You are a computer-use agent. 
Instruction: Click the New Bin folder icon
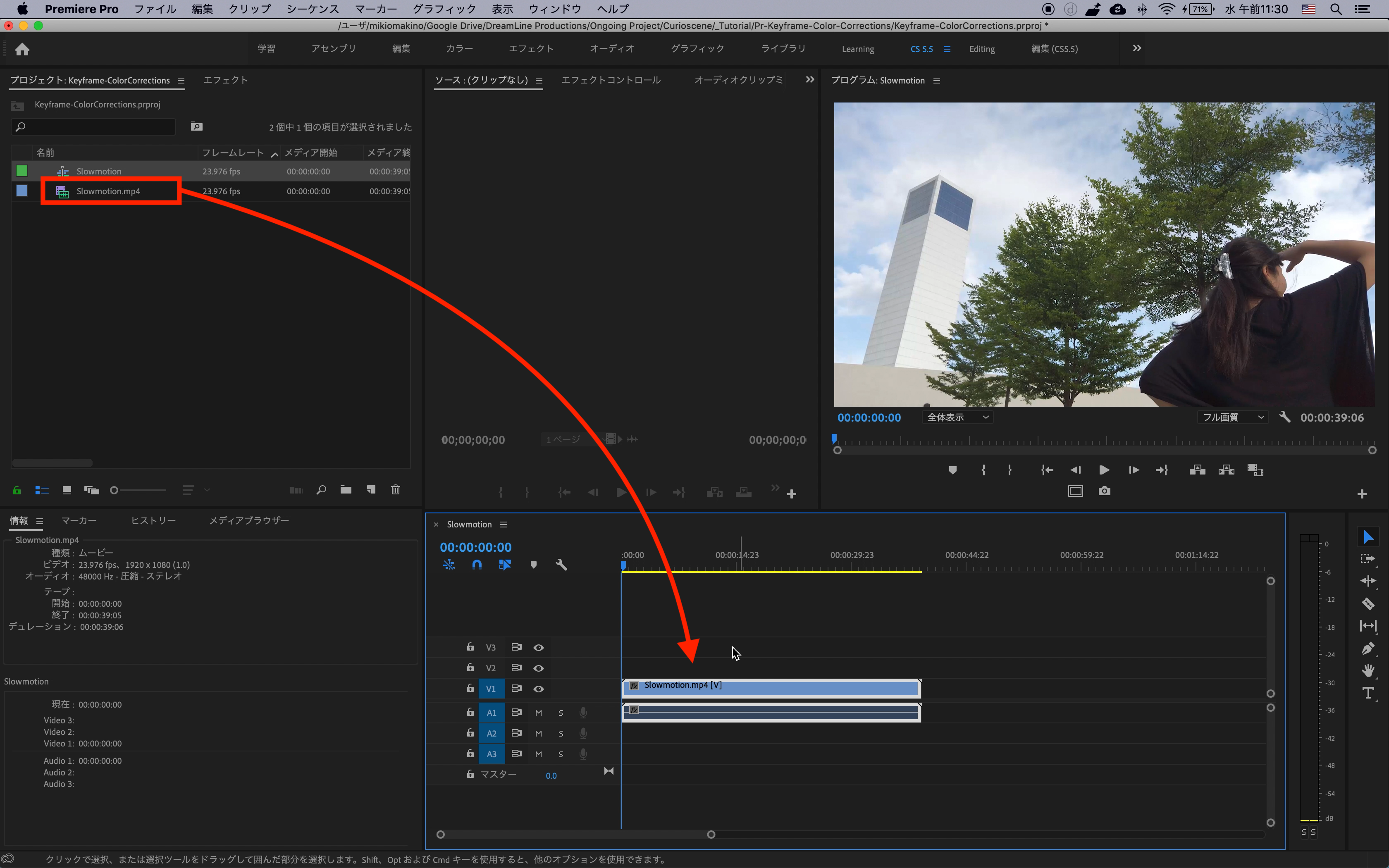[346, 490]
